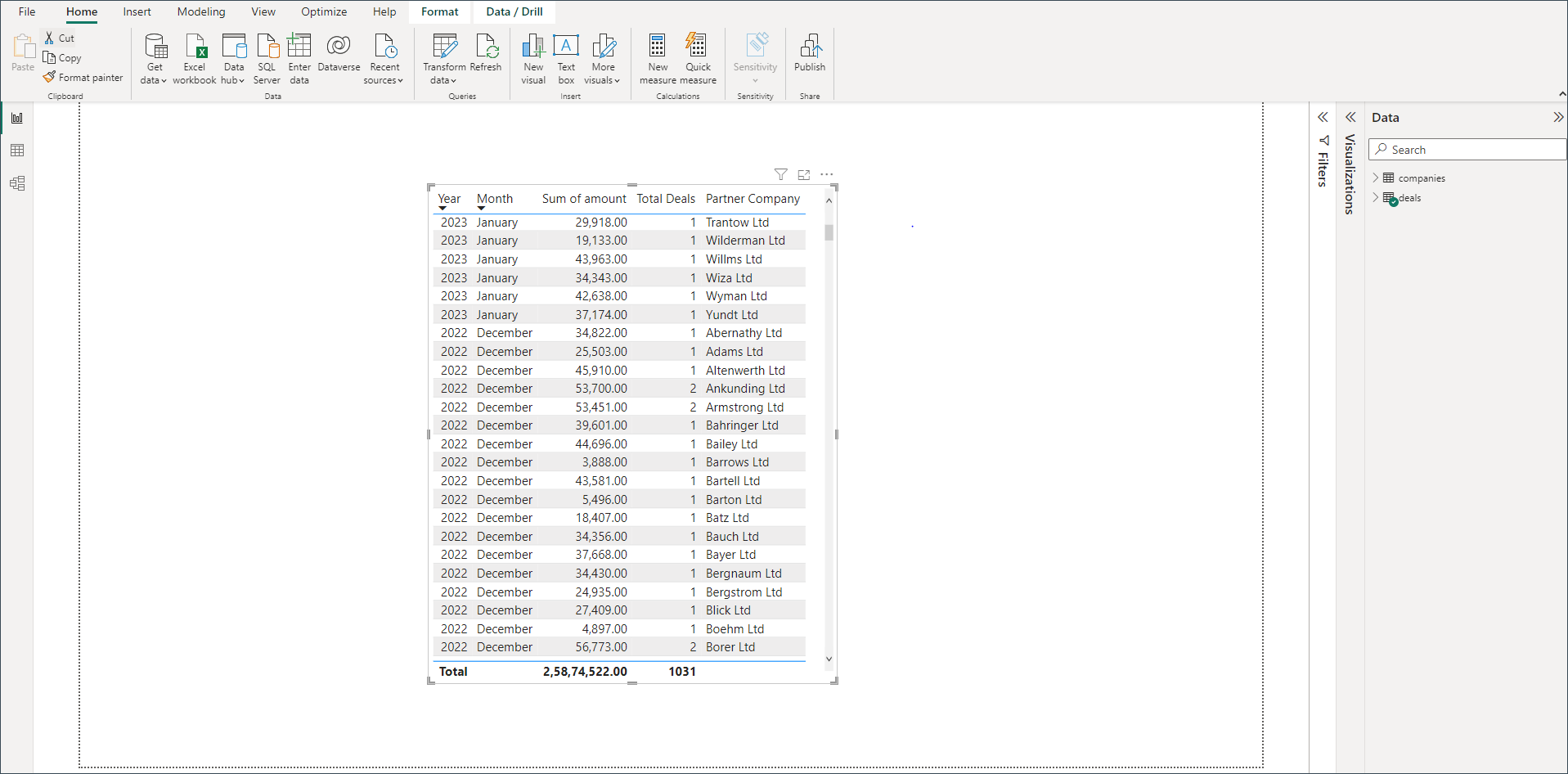Select the Borer Ltd cell
Viewport: 1568px width, 774px height.
pyautogui.click(x=730, y=647)
